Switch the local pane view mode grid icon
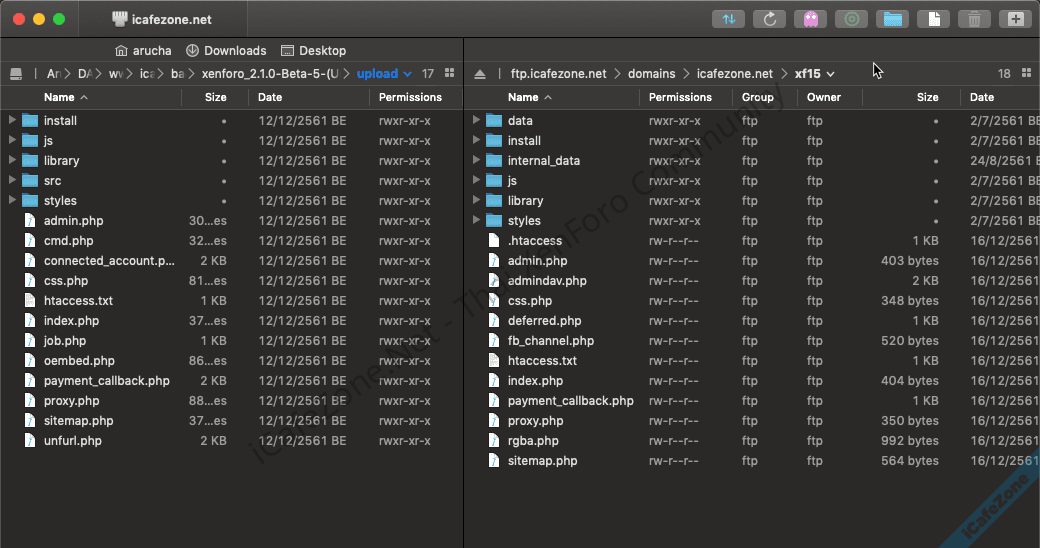1040x548 pixels. 449,74
